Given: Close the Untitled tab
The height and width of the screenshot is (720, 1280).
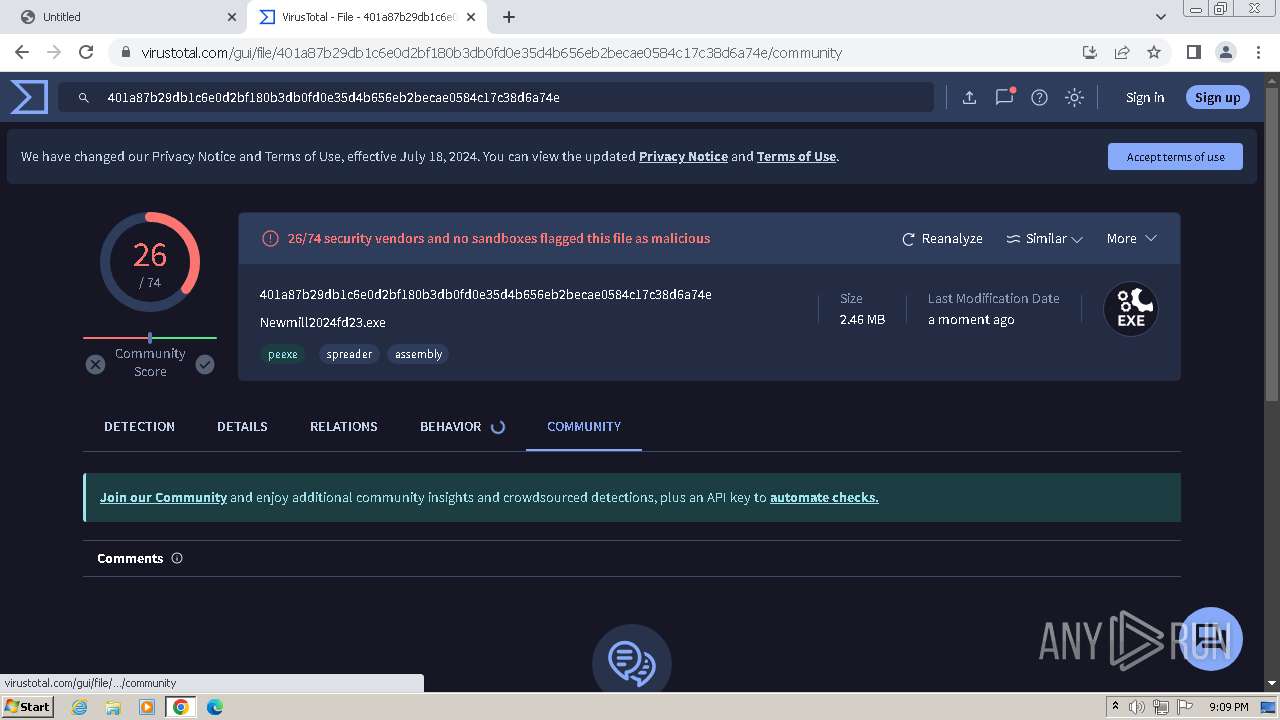Looking at the screenshot, I should tap(232, 17).
